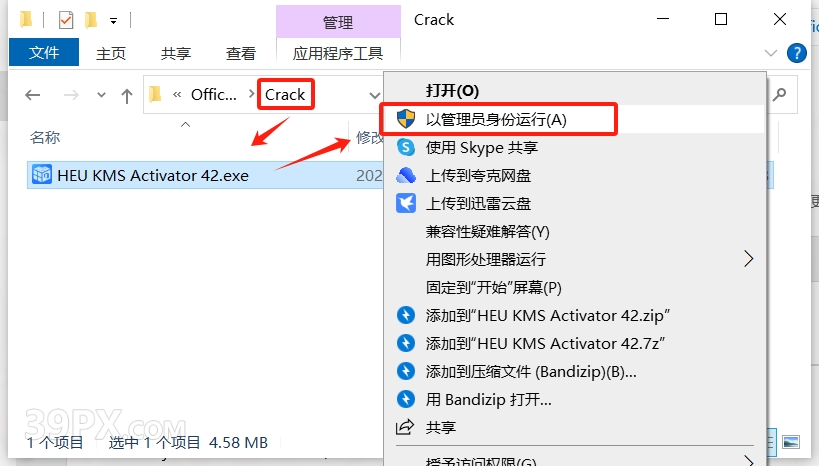819x466 pixels.
Task: Click the 名称 column header
Action: (x=45, y=137)
